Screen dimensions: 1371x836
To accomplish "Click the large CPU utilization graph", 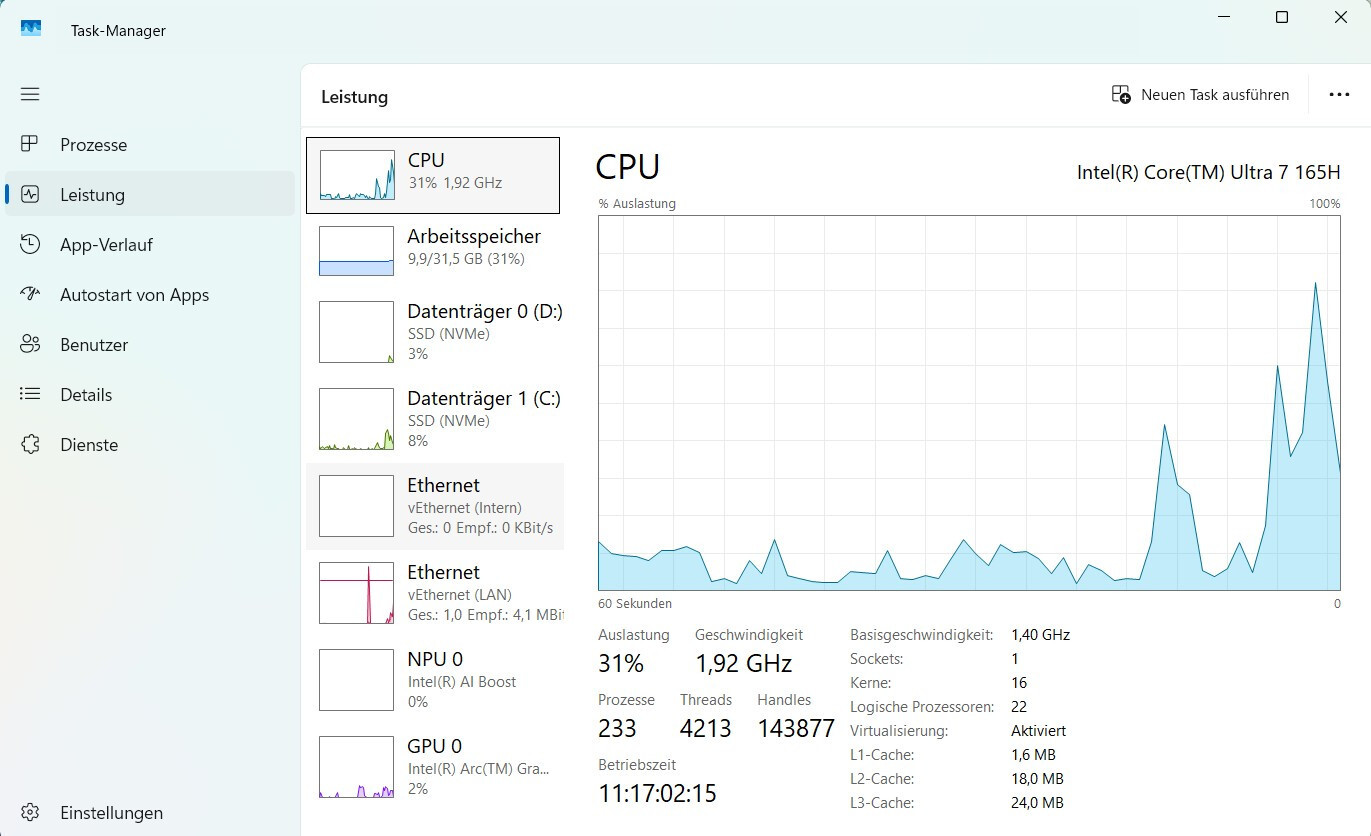I will 969,403.
